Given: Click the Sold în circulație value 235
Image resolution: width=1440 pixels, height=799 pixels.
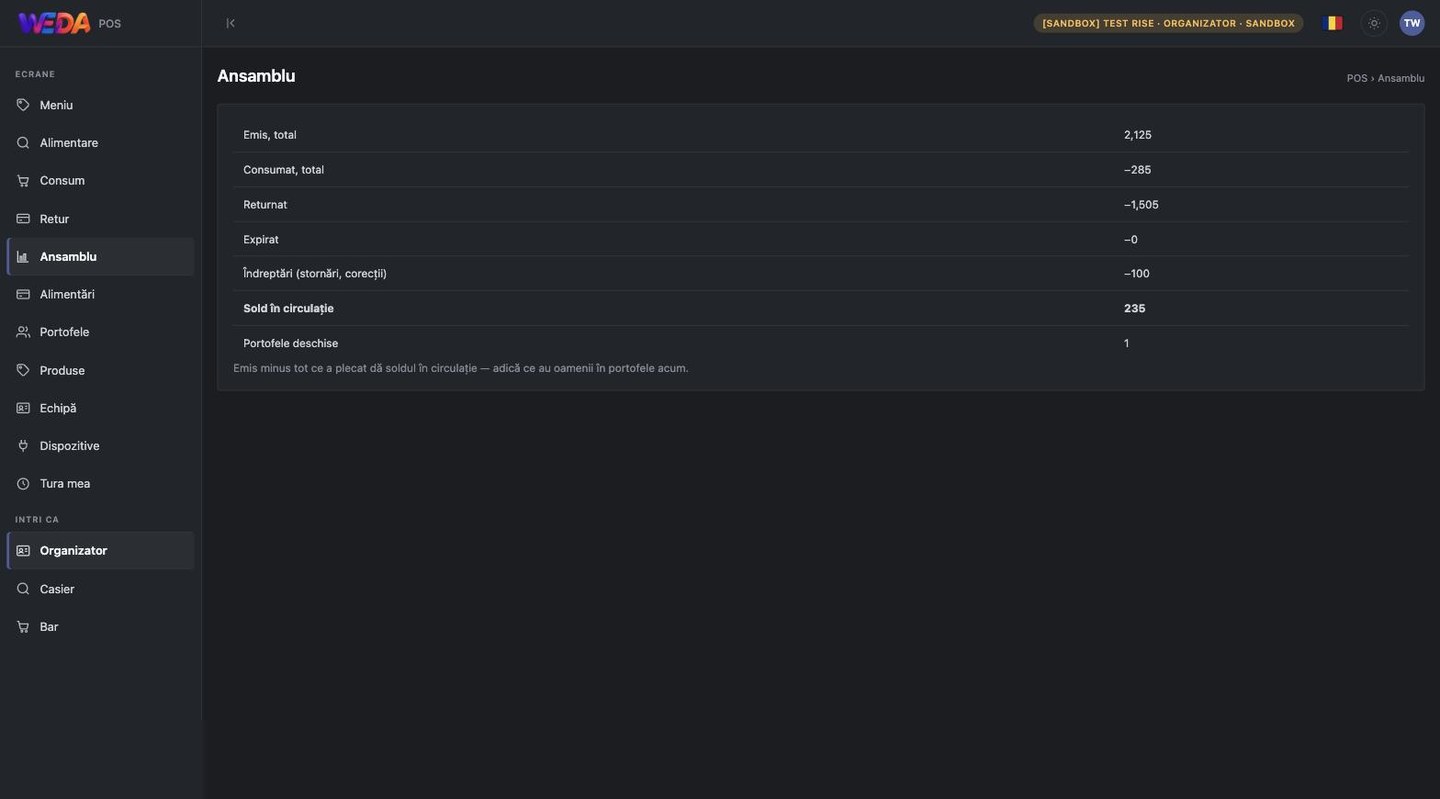Looking at the screenshot, I should (x=1135, y=309).
